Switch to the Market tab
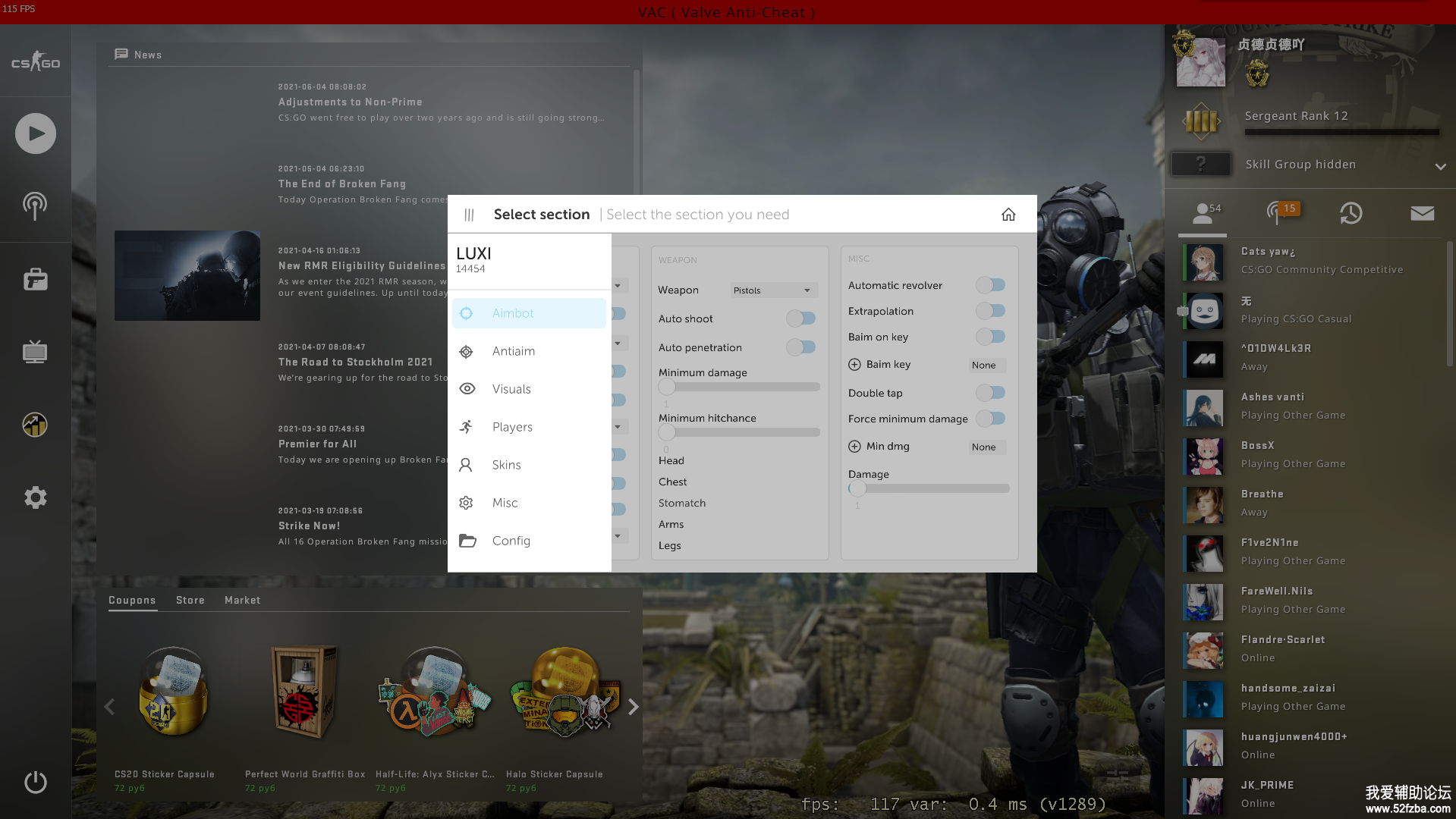Viewport: 1456px width, 819px height. click(x=242, y=600)
